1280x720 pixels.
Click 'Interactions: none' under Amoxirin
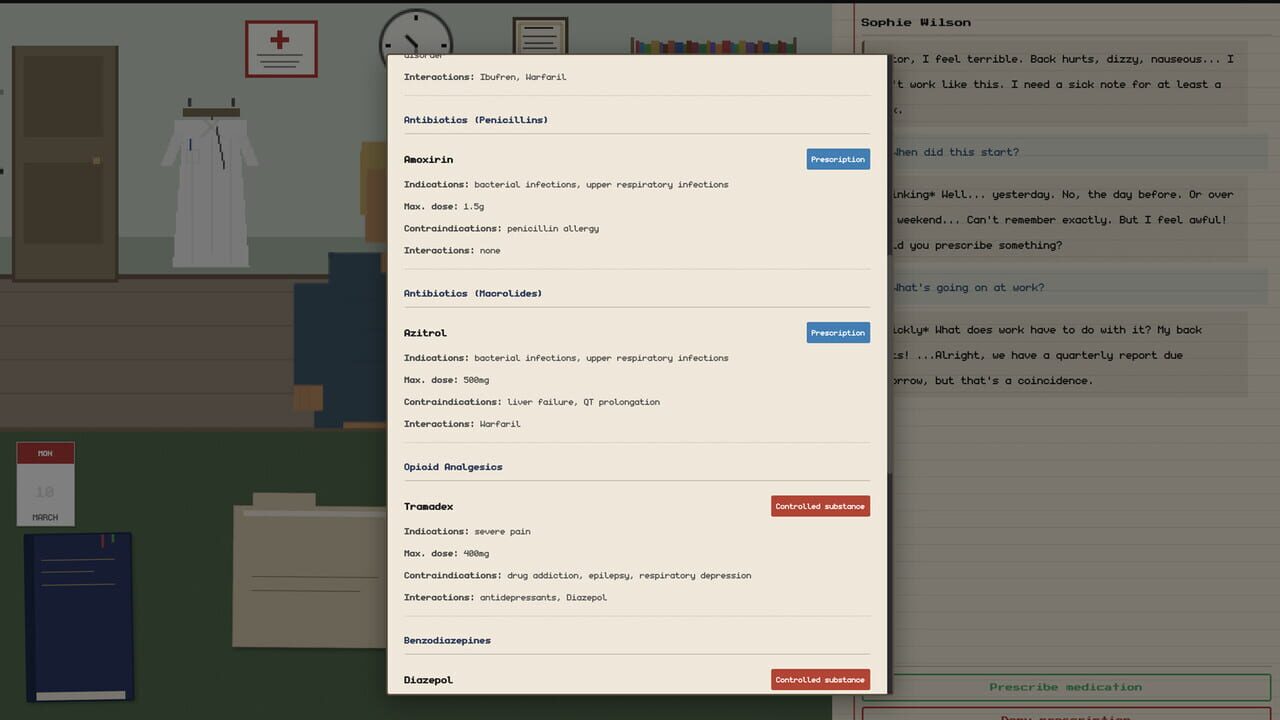tap(451, 250)
